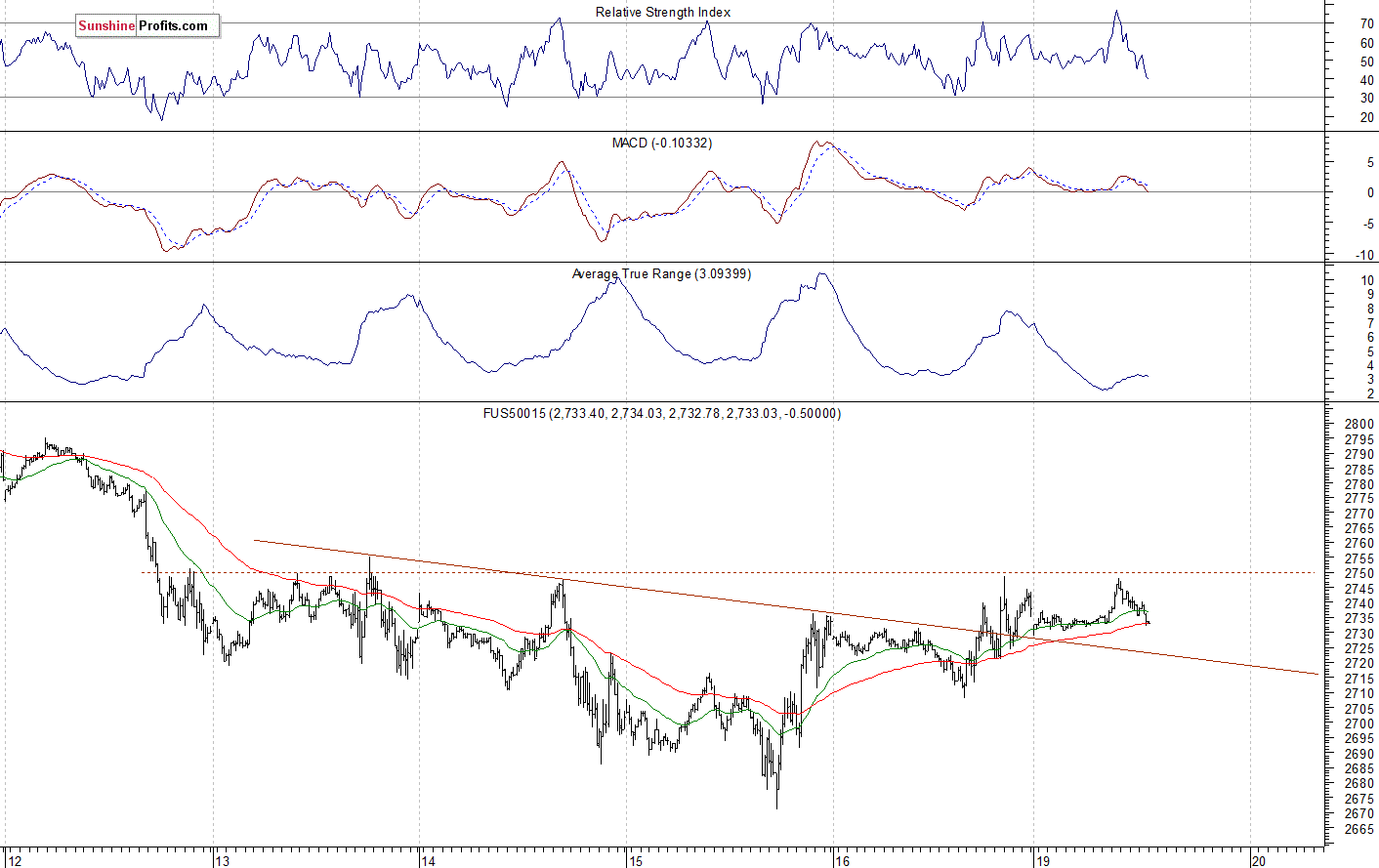
Task: Click the Relative Strength Index title
Action: pyautogui.click(x=663, y=12)
